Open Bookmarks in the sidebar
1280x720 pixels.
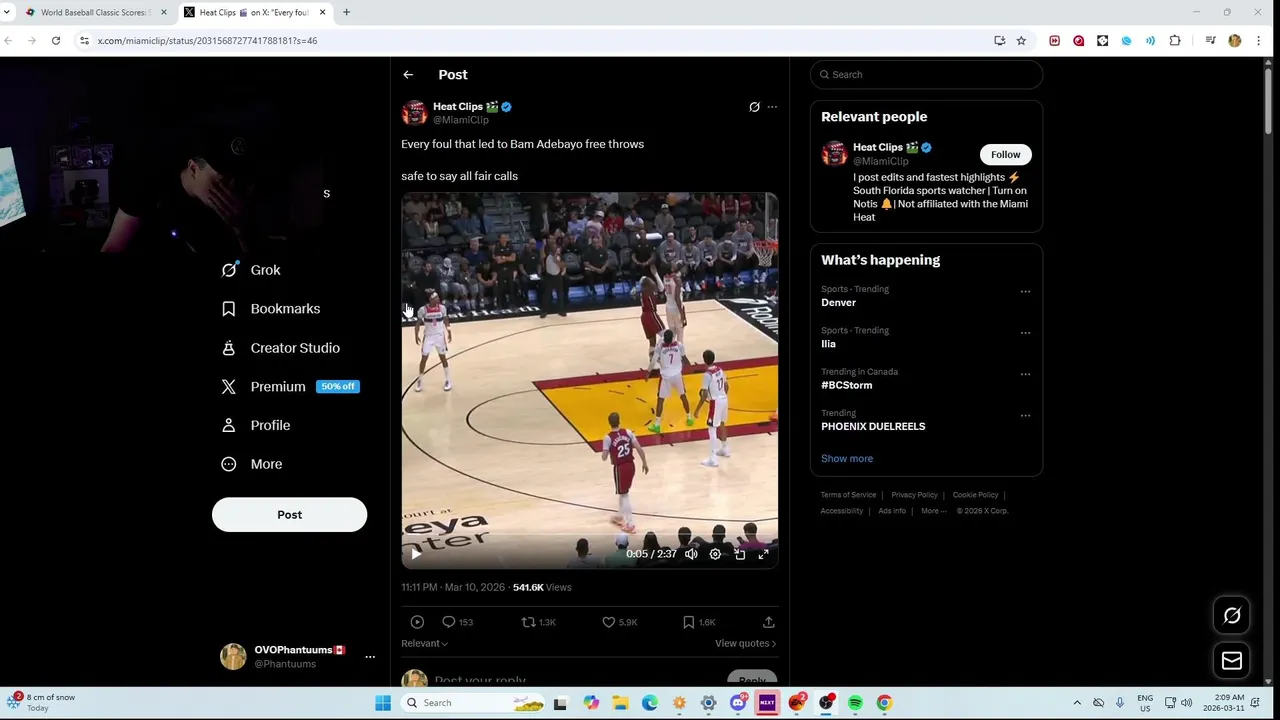pos(270,309)
